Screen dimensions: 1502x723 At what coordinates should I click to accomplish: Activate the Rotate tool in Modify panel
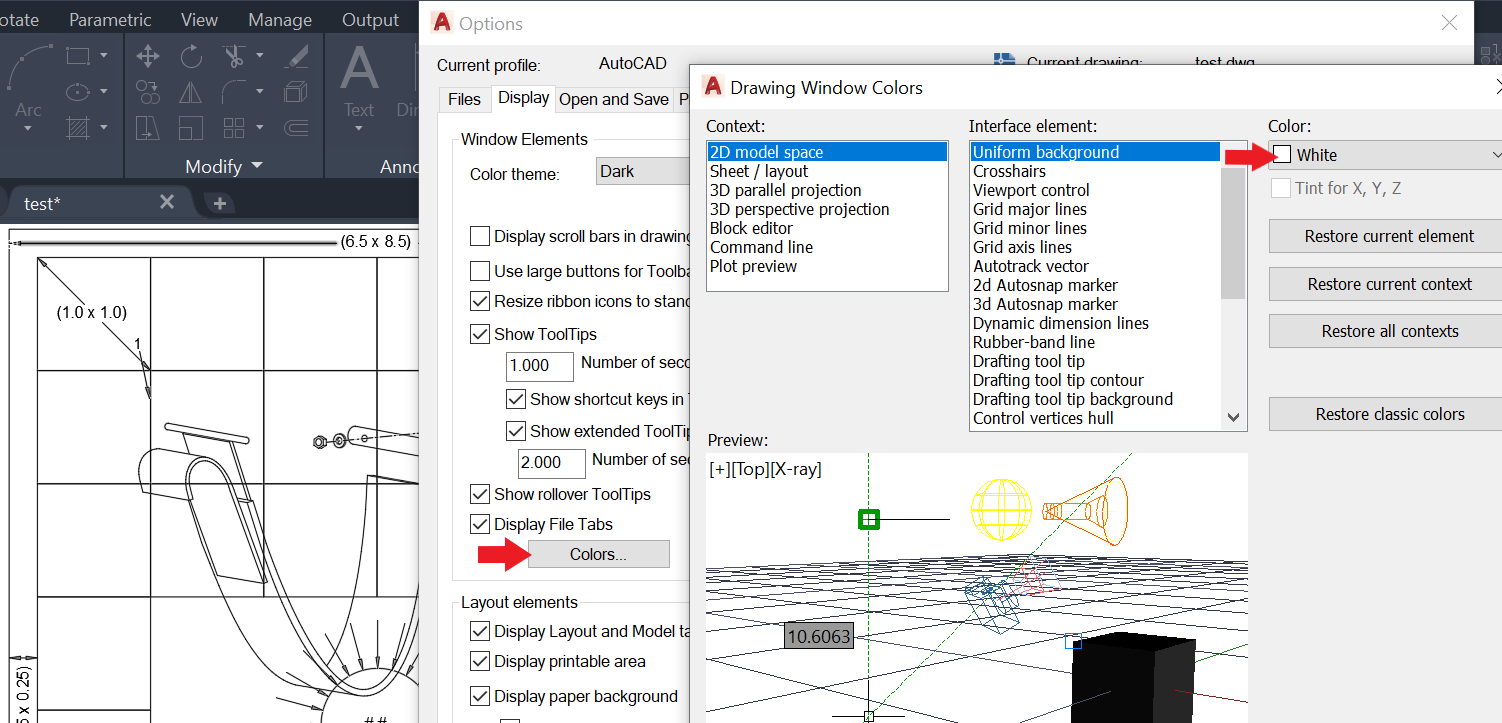pos(191,56)
